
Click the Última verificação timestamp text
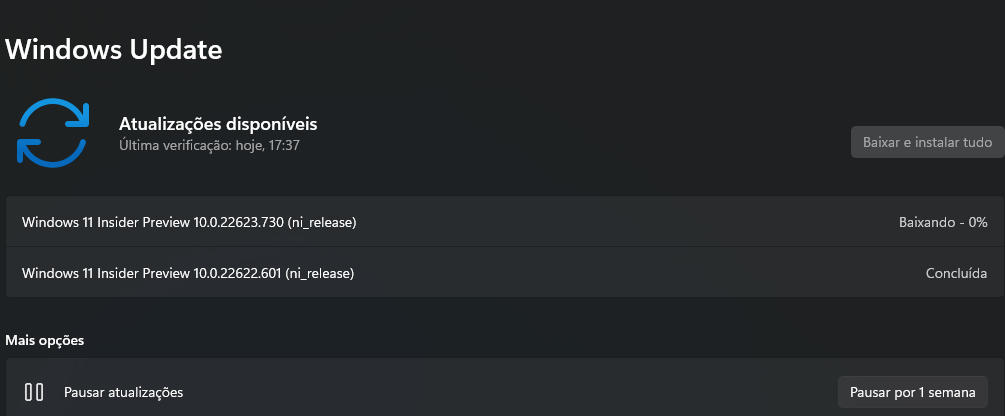[210, 146]
